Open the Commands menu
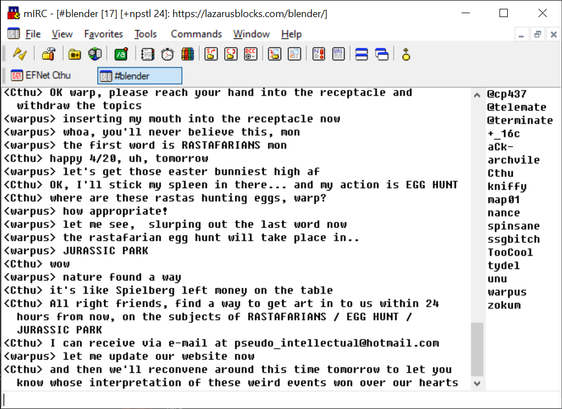Screen dimensions: 562x409 [196, 34]
